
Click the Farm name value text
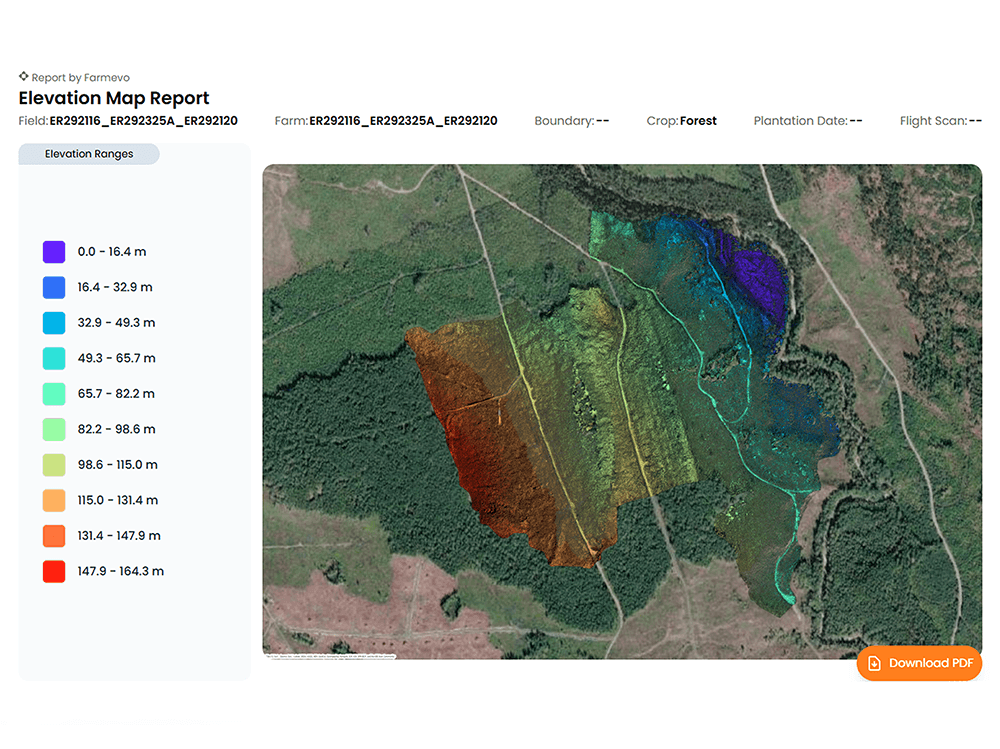click(403, 121)
